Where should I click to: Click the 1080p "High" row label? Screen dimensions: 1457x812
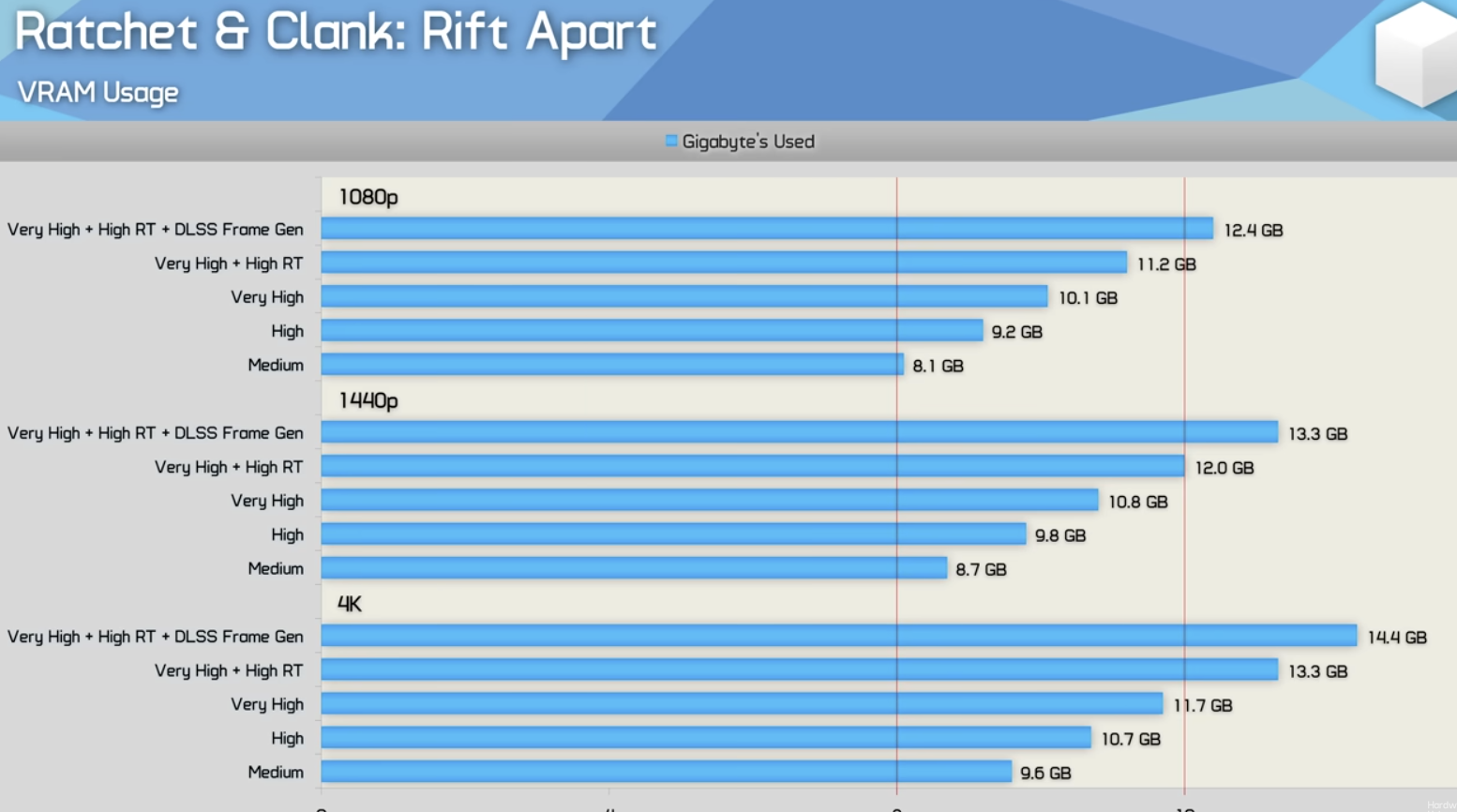pos(287,331)
